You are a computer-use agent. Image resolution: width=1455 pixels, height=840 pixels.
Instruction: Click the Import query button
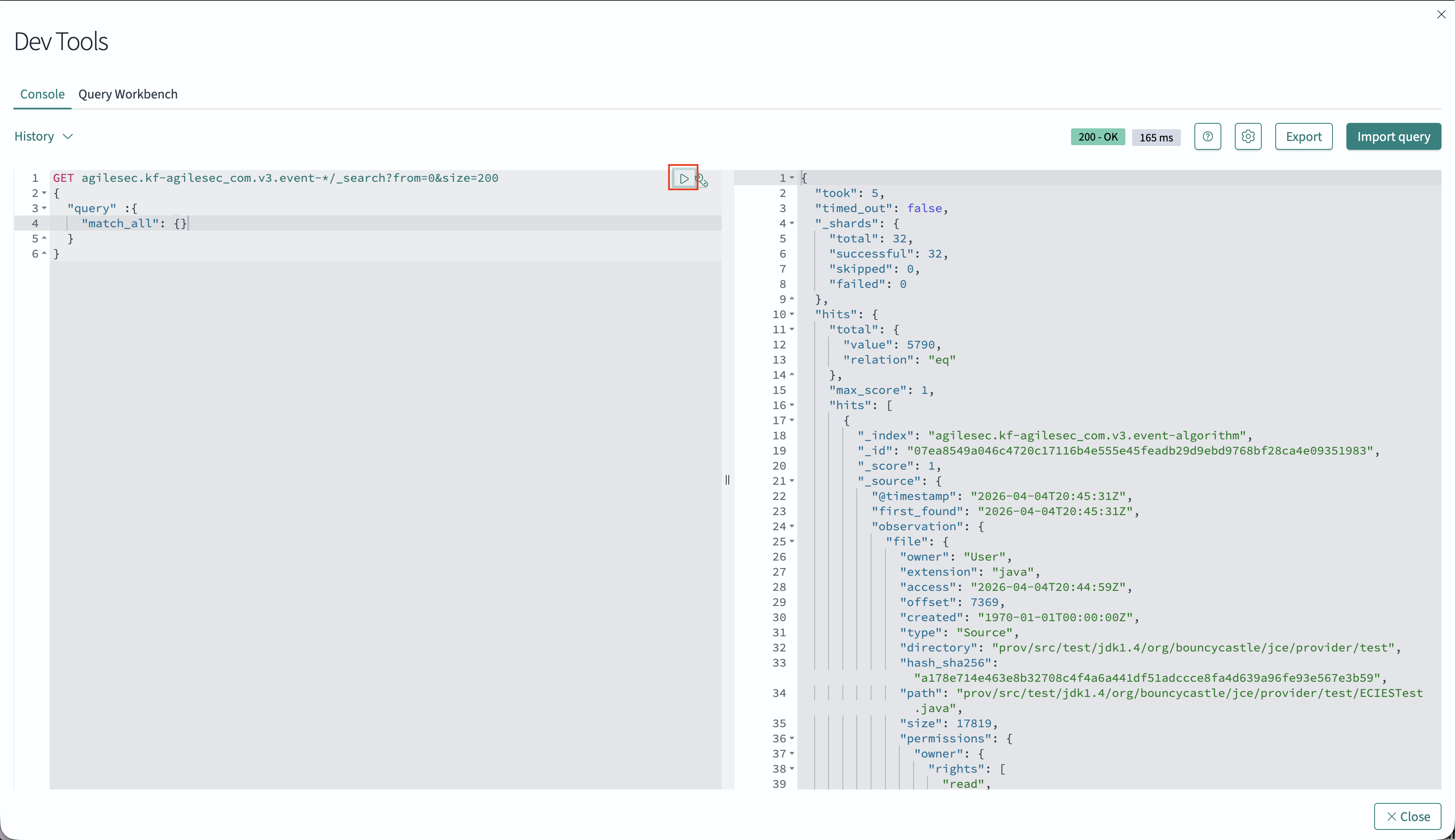click(x=1393, y=137)
